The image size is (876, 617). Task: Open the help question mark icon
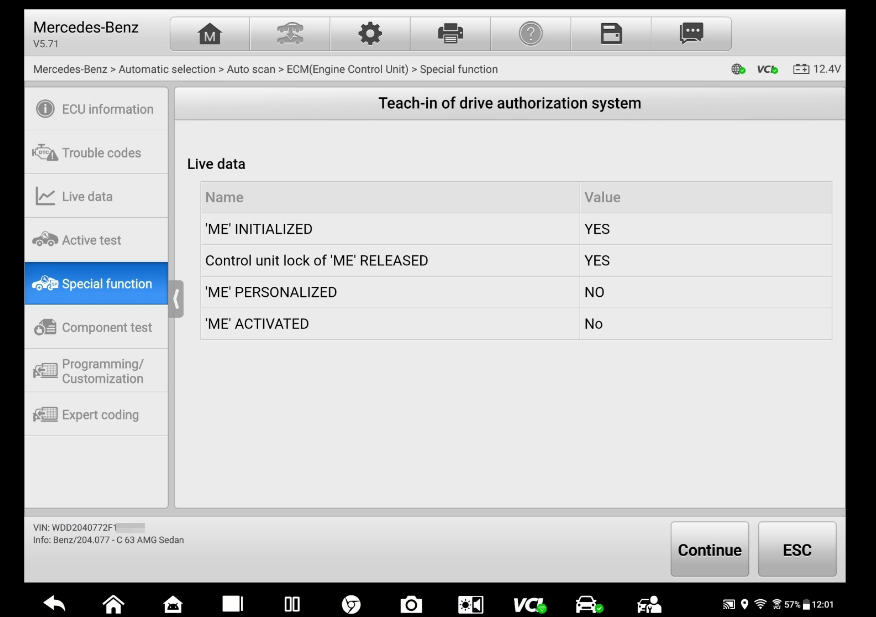[x=531, y=34]
